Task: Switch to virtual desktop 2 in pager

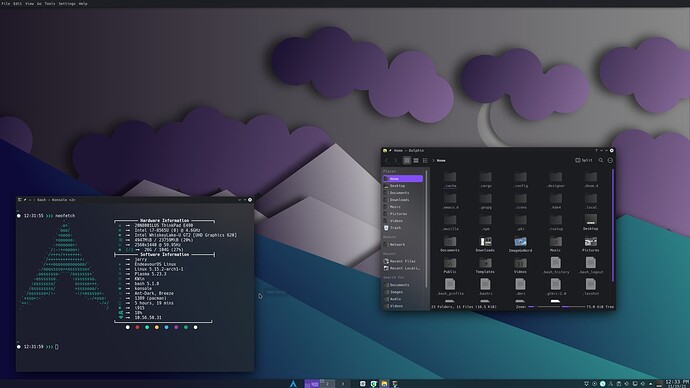Action: click(x=327, y=384)
